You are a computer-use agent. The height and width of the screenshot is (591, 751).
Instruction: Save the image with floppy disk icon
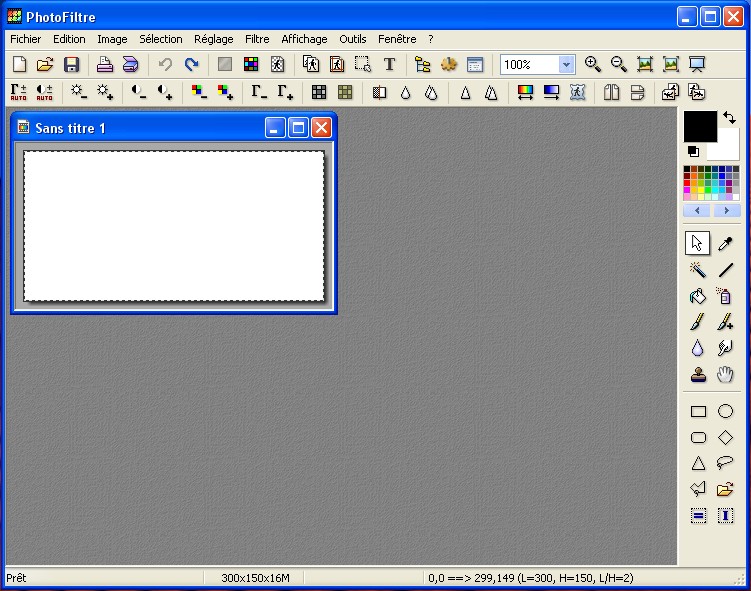tap(71, 64)
